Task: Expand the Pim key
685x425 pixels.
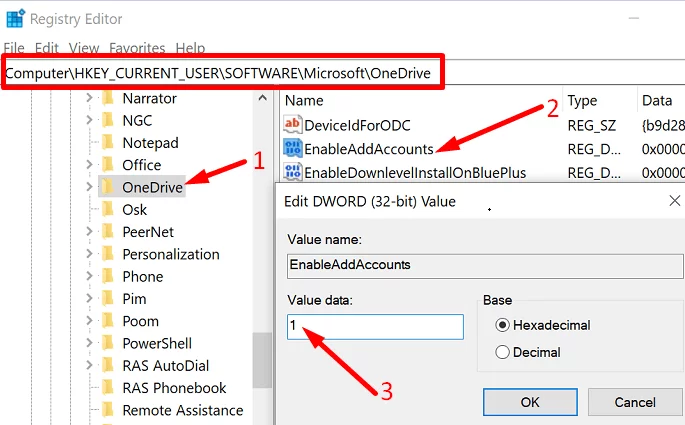Action: [x=89, y=298]
